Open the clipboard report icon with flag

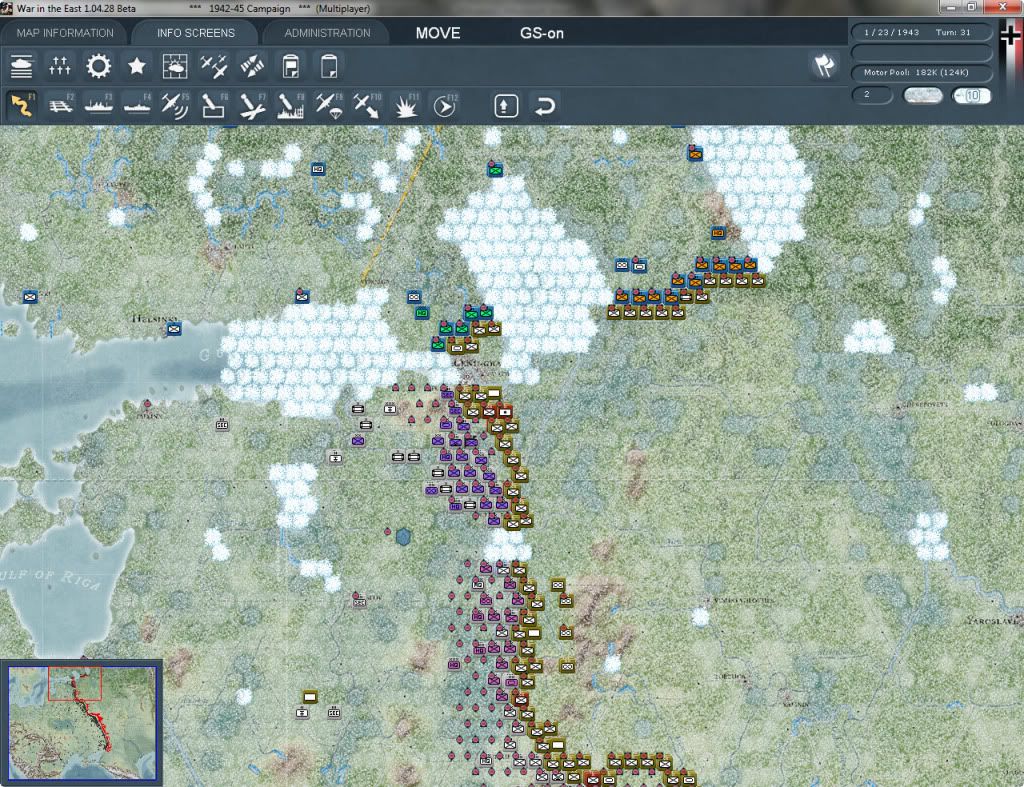[291, 67]
